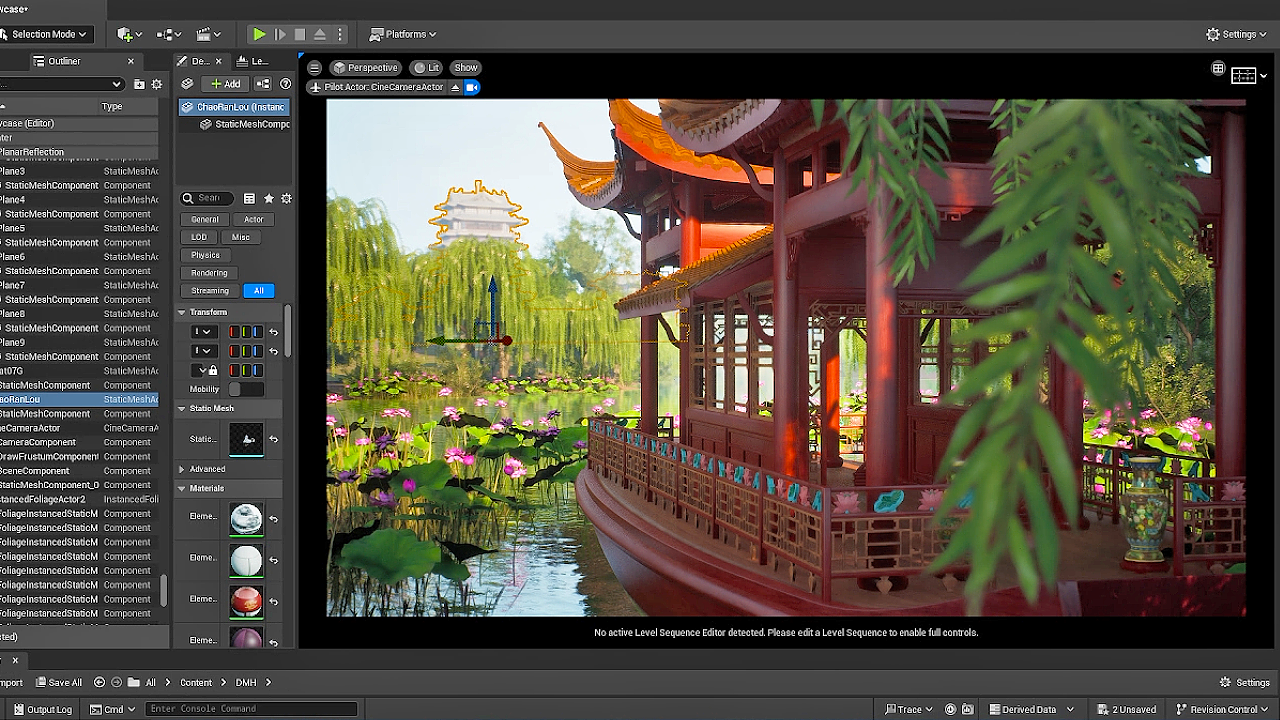Image resolution: width=1280 pixels, height=720 pixels.
Task: Change the Mobility setting control
Action: coord(246,389)
